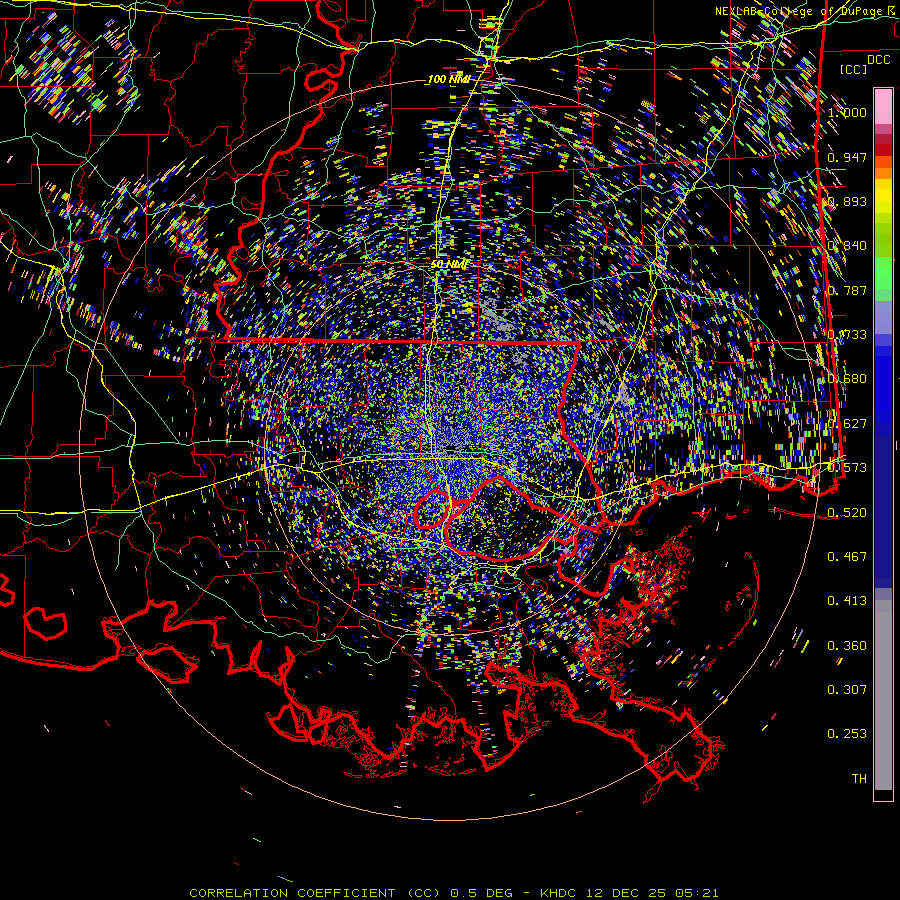
Task: Select the 0.787 scale value
Action: (x=847, y=290)
